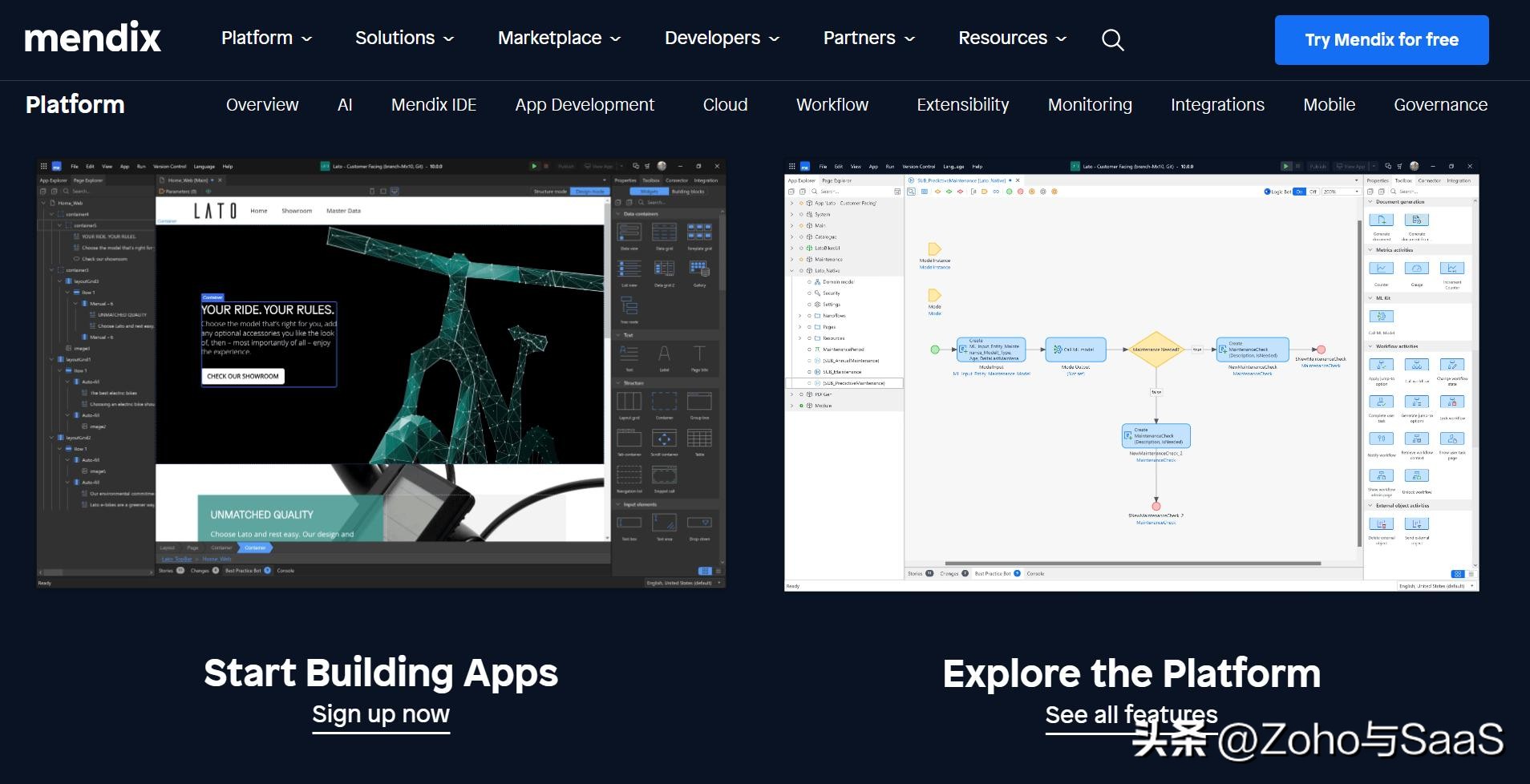1530x784 pixels.
Task: Toggle Design mode in the dark page editor
Action: [x=590, y=192]
